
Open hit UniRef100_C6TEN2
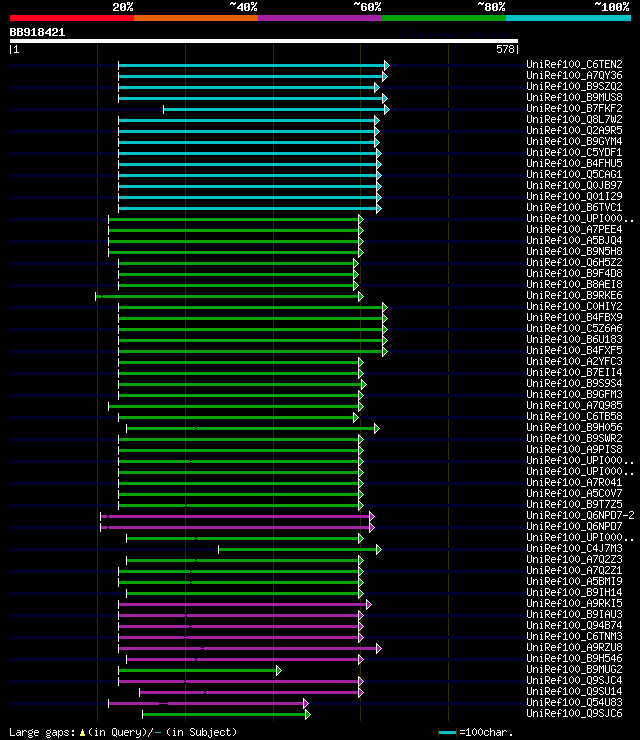pos(574,64)
